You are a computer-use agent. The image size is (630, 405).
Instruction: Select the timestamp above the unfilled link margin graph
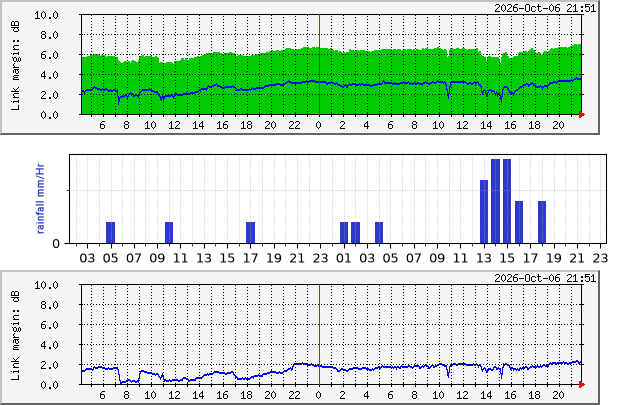[x=545, y=278]
